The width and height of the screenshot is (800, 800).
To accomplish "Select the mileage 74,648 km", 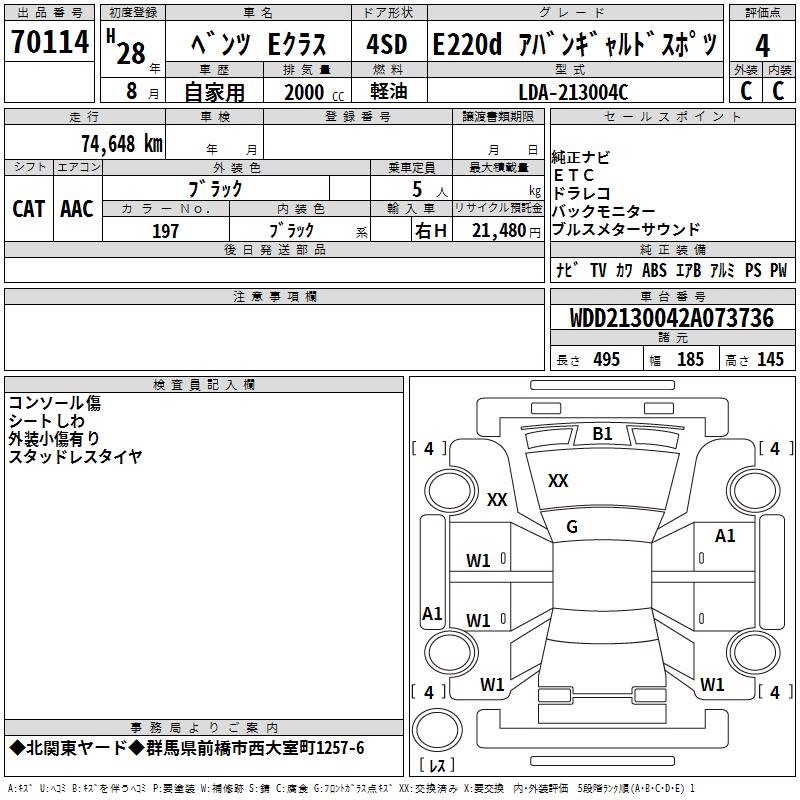I will [x=122, y=143].
